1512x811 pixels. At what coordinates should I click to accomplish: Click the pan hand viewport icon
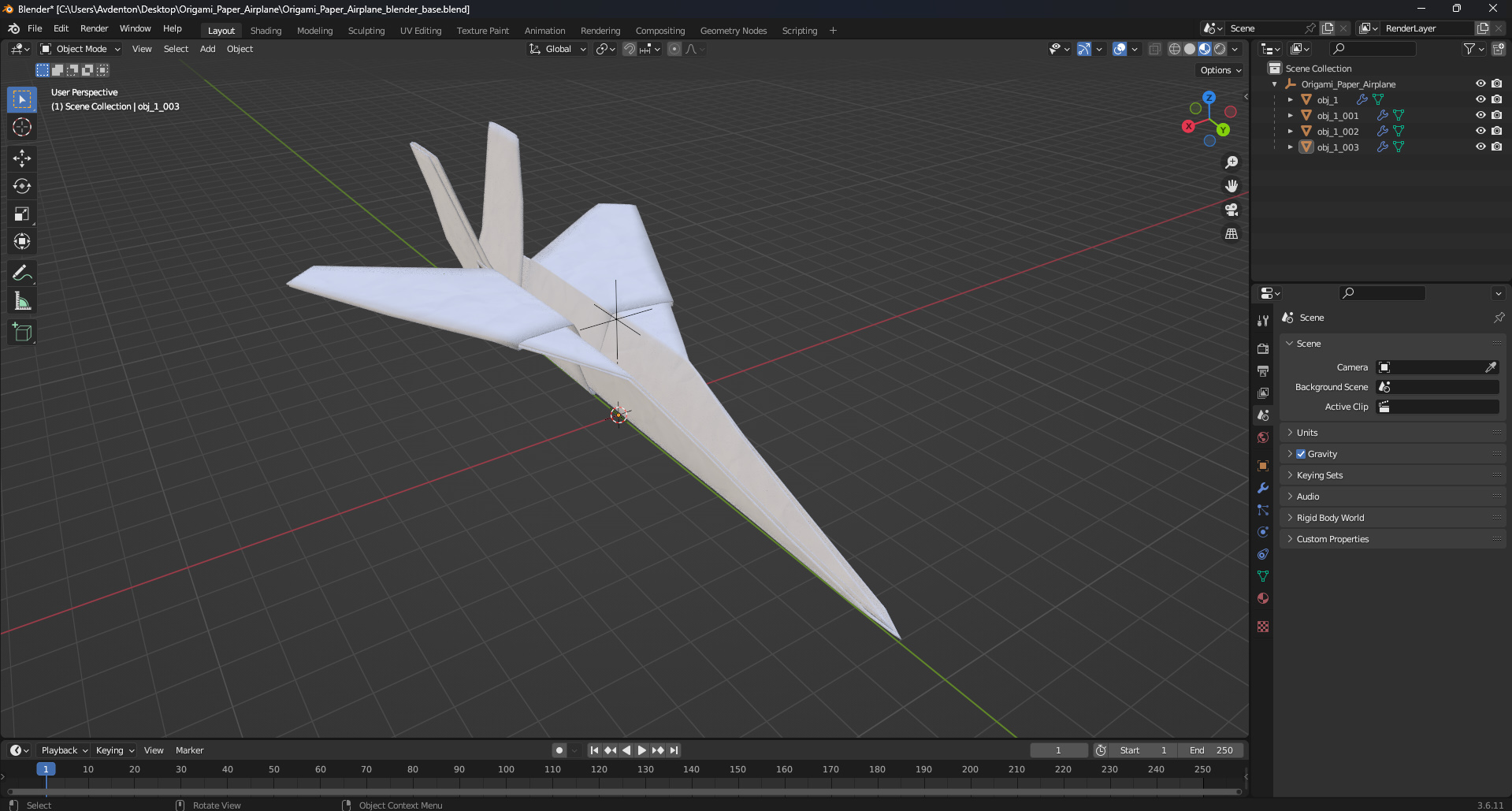pyautogui.click(x=1232, y=186)
